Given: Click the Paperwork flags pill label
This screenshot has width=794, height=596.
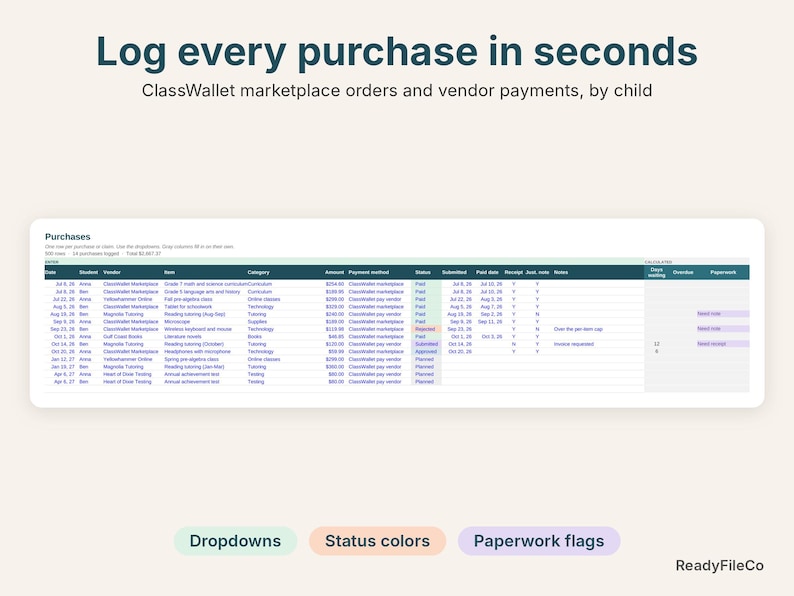Looking at the screenshot, I should click(x=539, y=541).
